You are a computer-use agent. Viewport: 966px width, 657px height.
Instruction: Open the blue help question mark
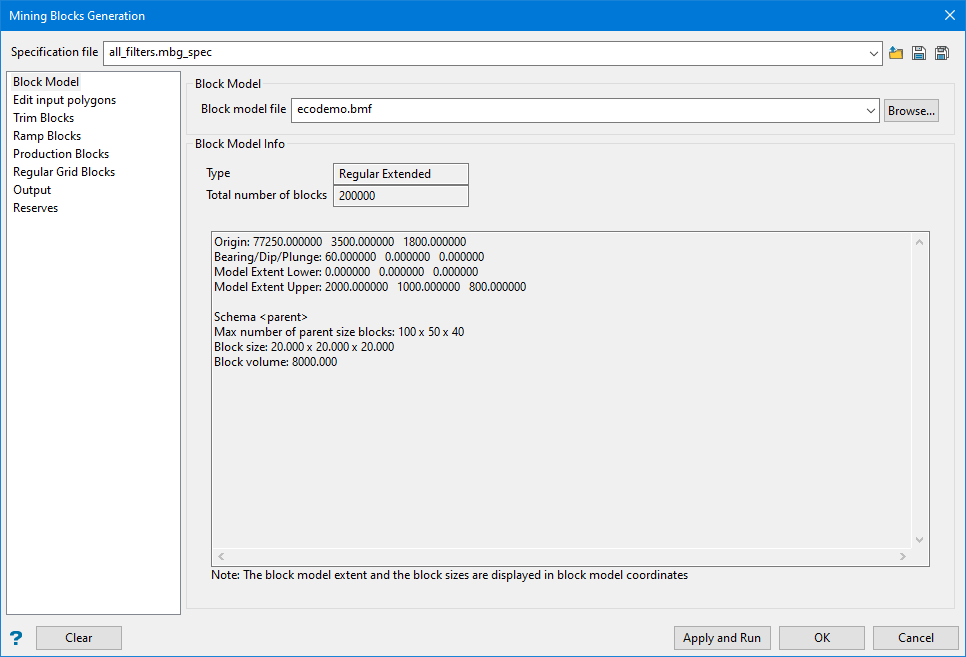click(16, 638)
